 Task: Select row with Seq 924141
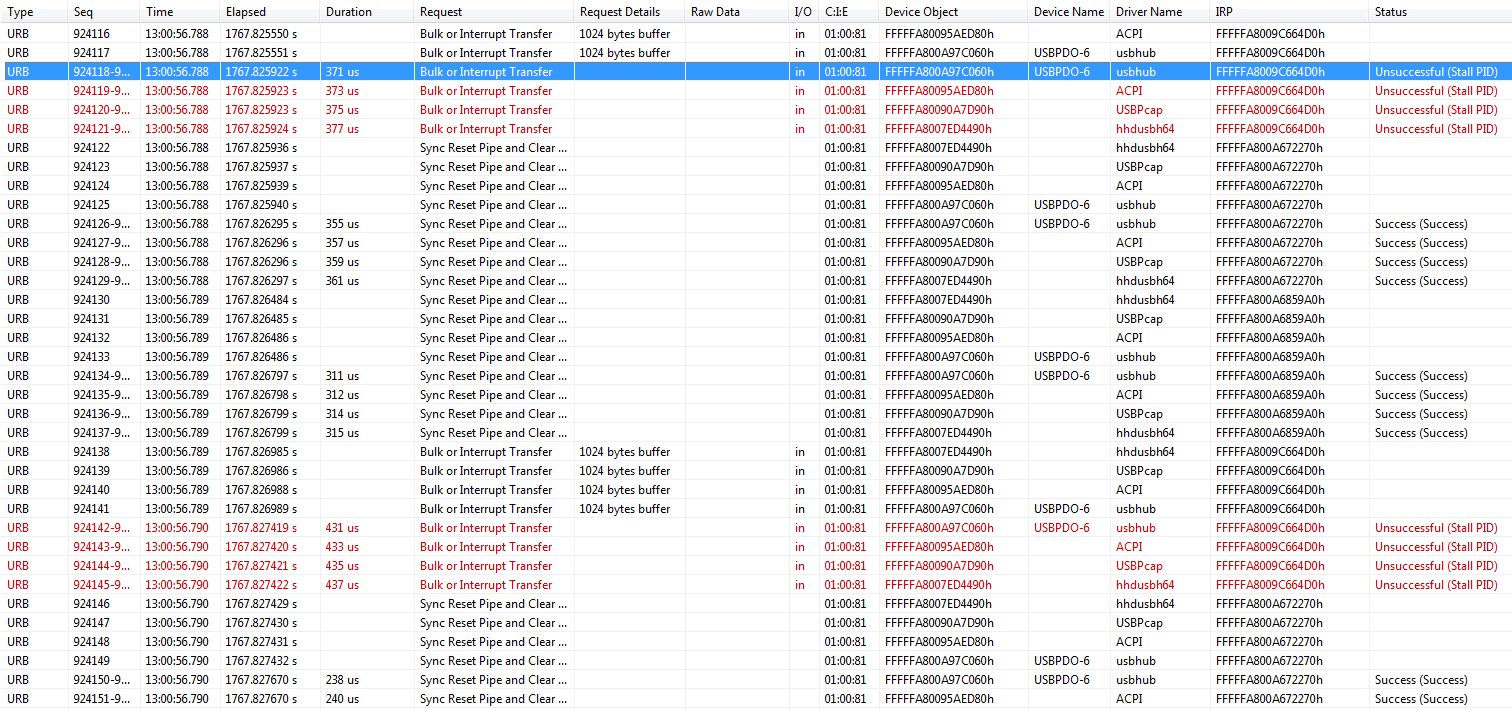pos(756,509)
